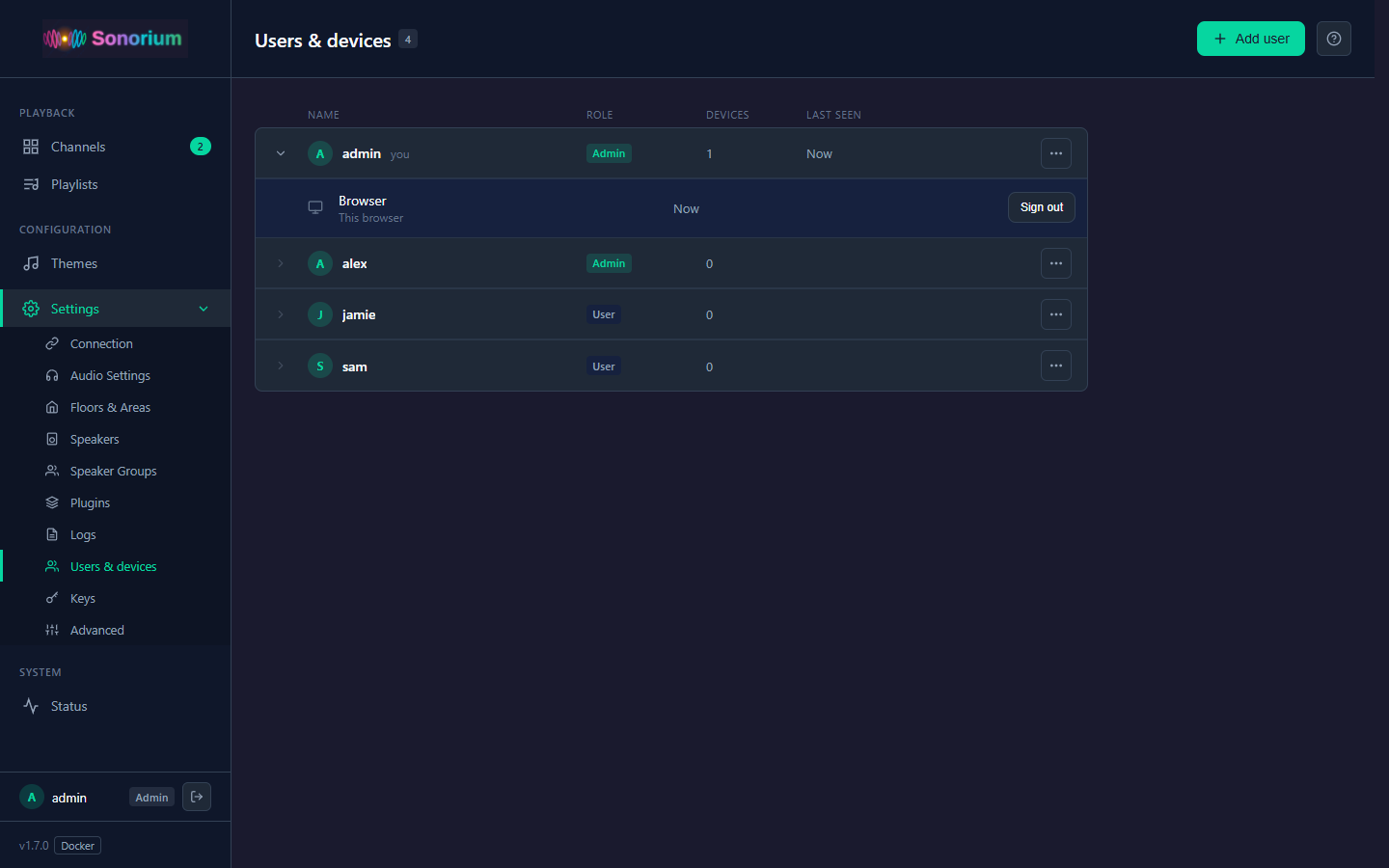Collapse the Settings sidebar section chevron
The height and width of the screenshot is (868, 1389).
pyautogui.click(x=204, y=309)
